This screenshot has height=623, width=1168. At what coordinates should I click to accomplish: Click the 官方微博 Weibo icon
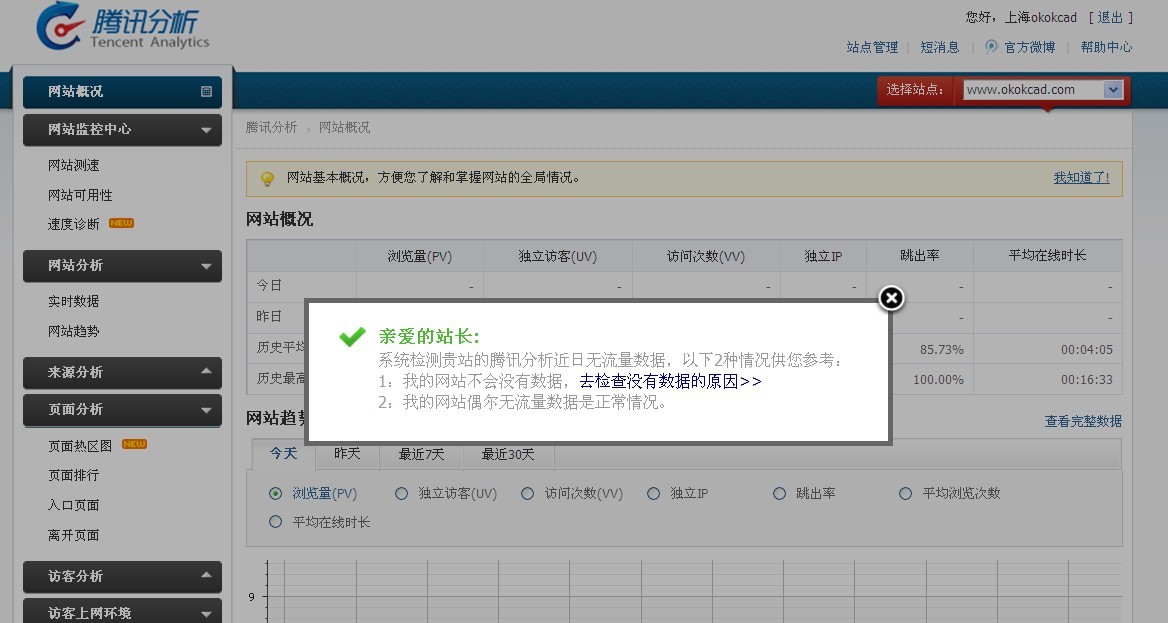pyautogui.click(x=991, y=47)
